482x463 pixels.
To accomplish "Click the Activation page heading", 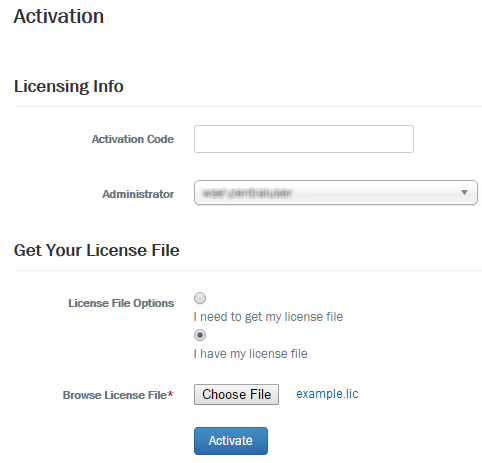I will coord(59,16).
